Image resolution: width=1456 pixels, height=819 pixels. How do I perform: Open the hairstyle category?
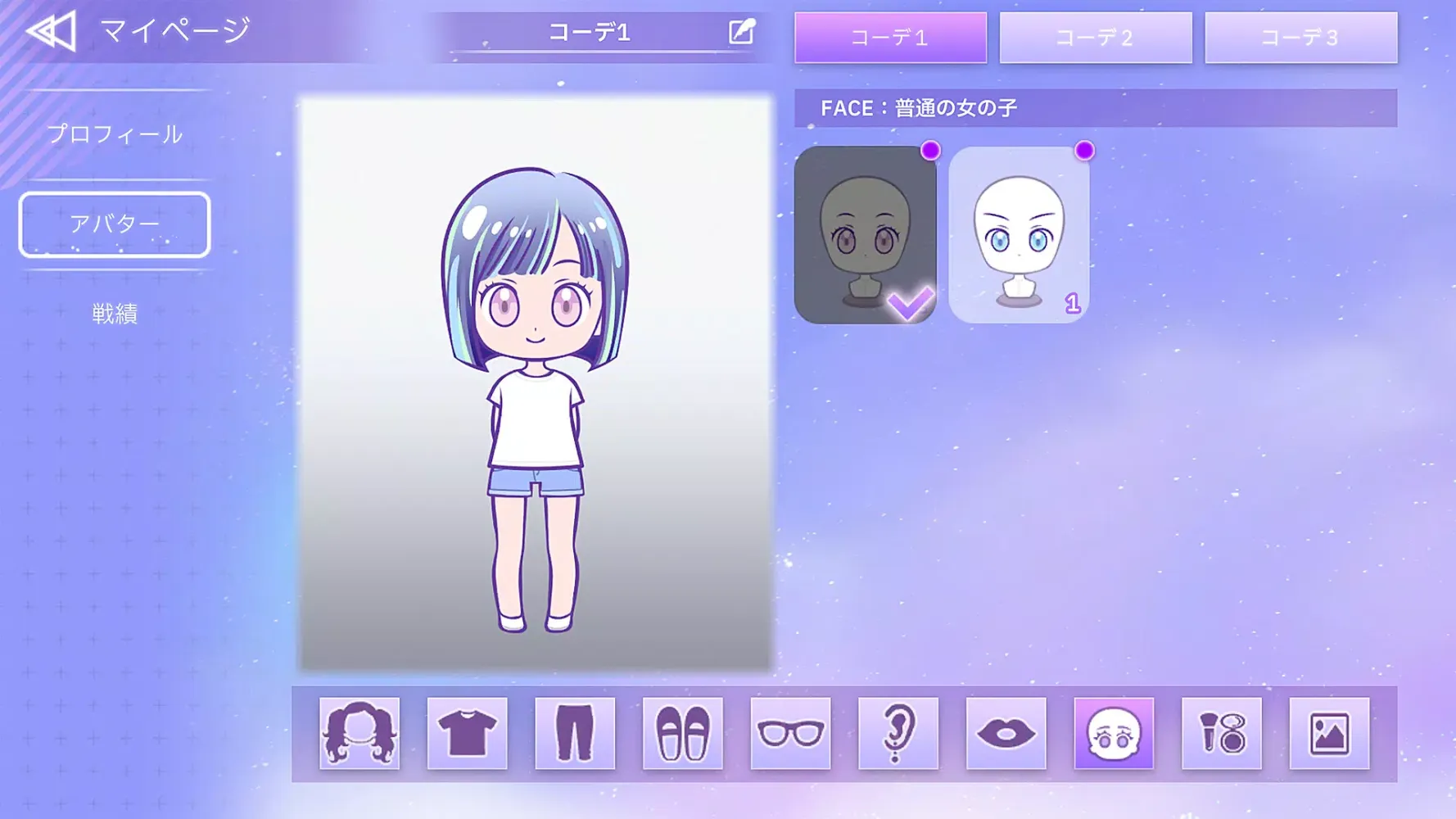[359, 733]
